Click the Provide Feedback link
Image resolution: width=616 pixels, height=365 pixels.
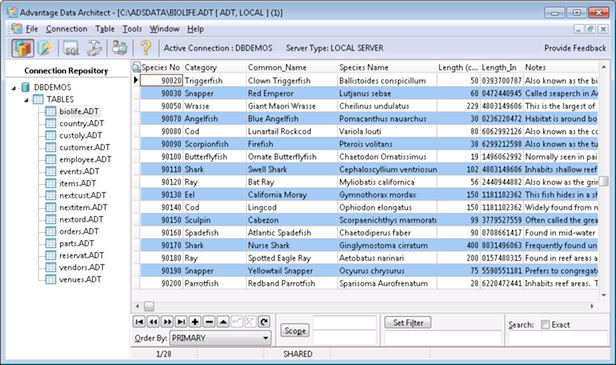575,48
